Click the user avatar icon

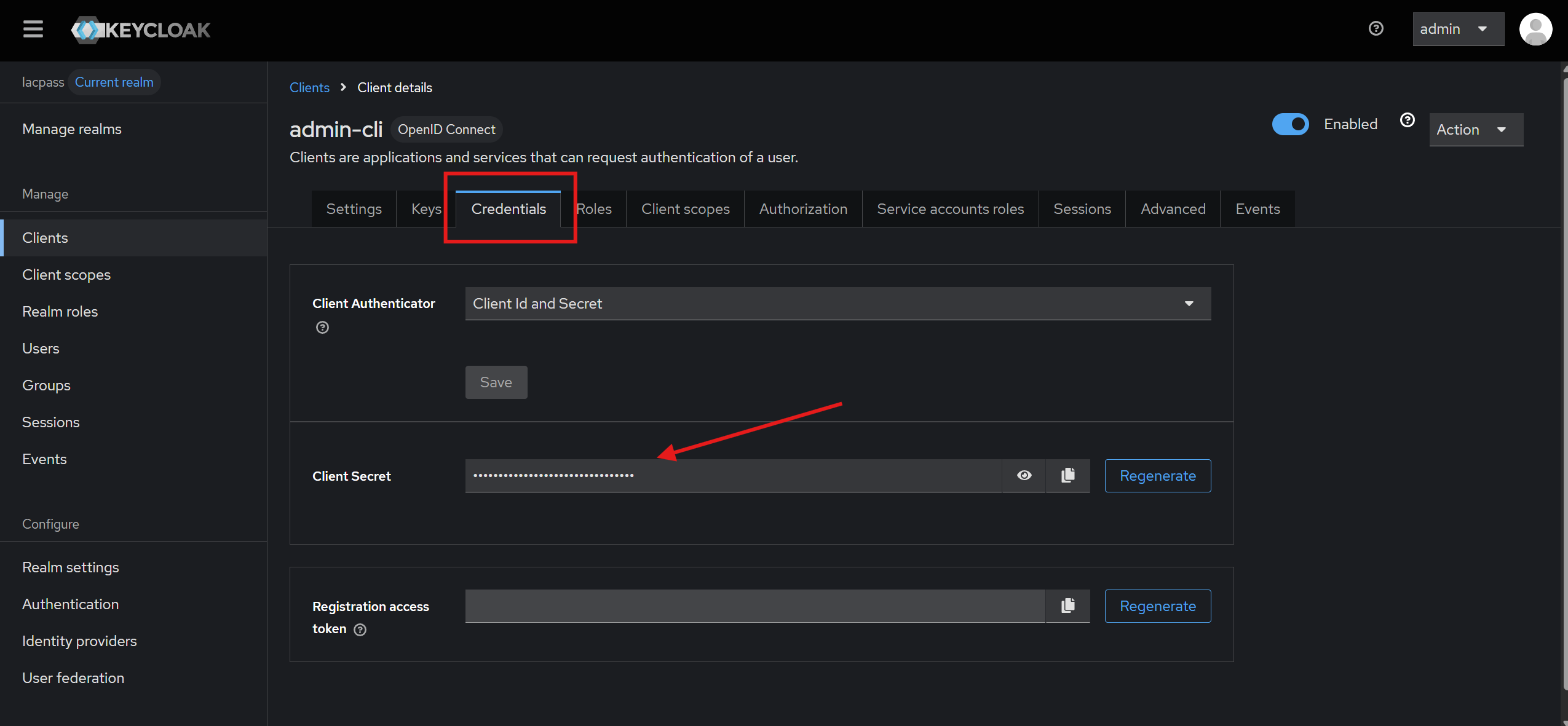click(x=1535, y=29)
